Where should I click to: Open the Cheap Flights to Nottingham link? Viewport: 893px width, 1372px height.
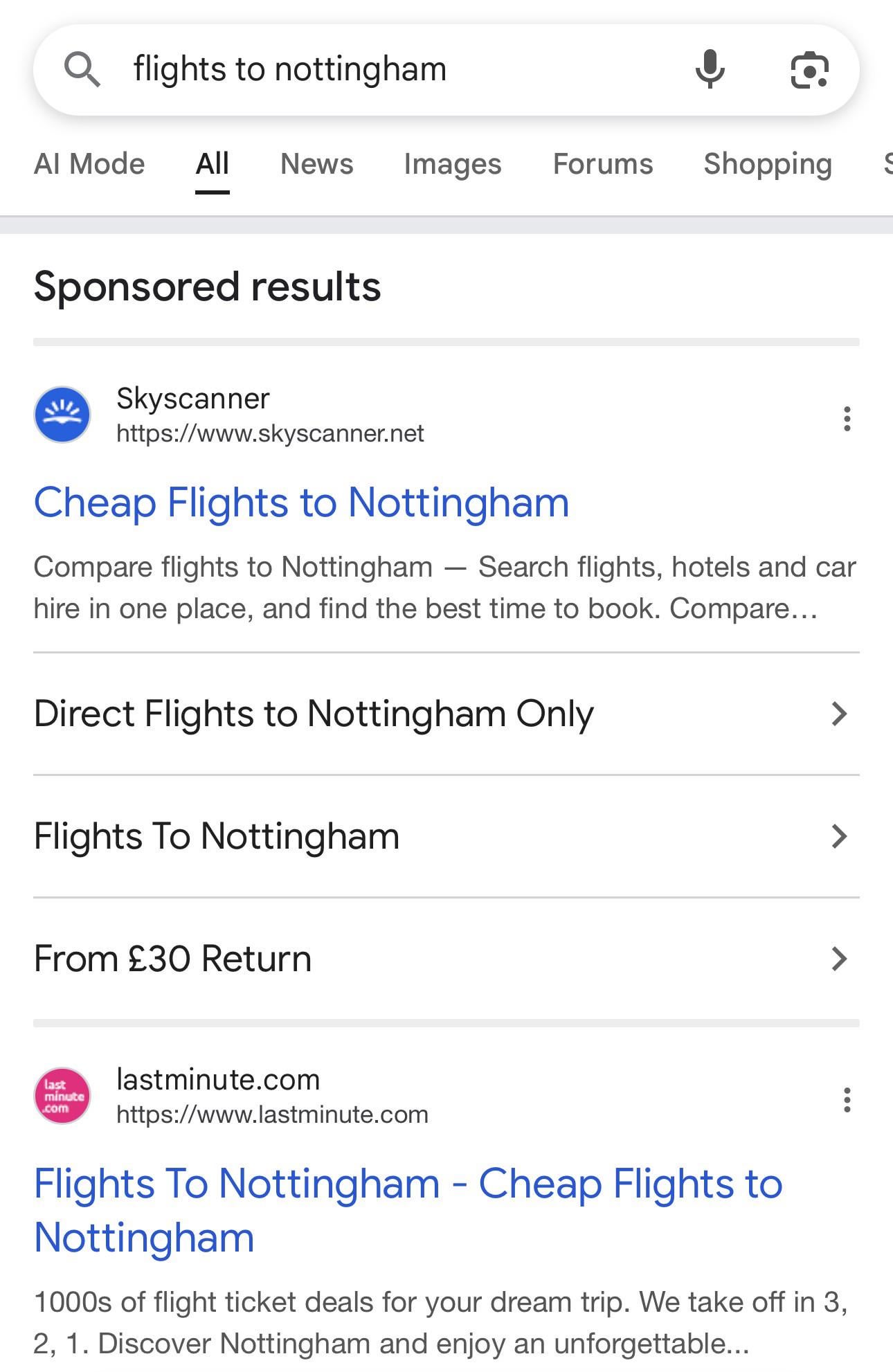pos(301,502)
